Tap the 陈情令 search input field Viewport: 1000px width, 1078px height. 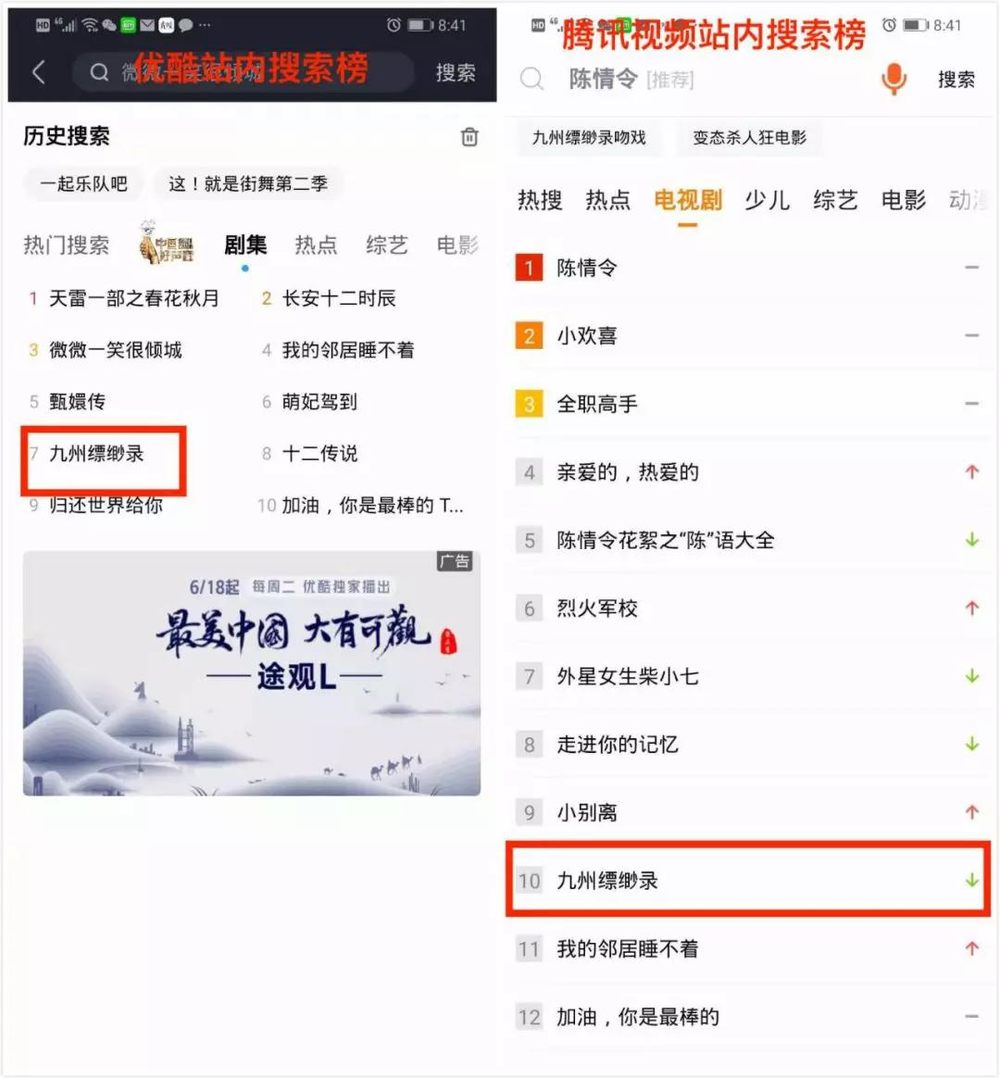pos(715,80)
